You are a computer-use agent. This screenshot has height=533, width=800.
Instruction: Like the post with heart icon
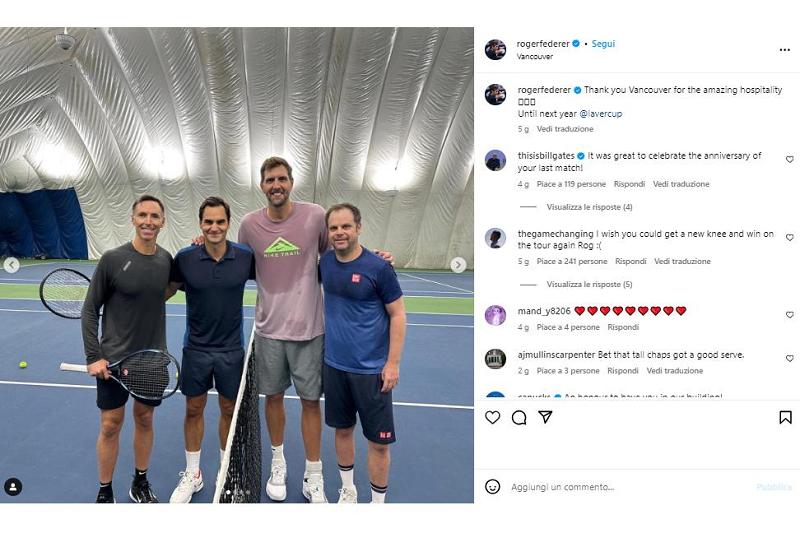tap(492, 417)
